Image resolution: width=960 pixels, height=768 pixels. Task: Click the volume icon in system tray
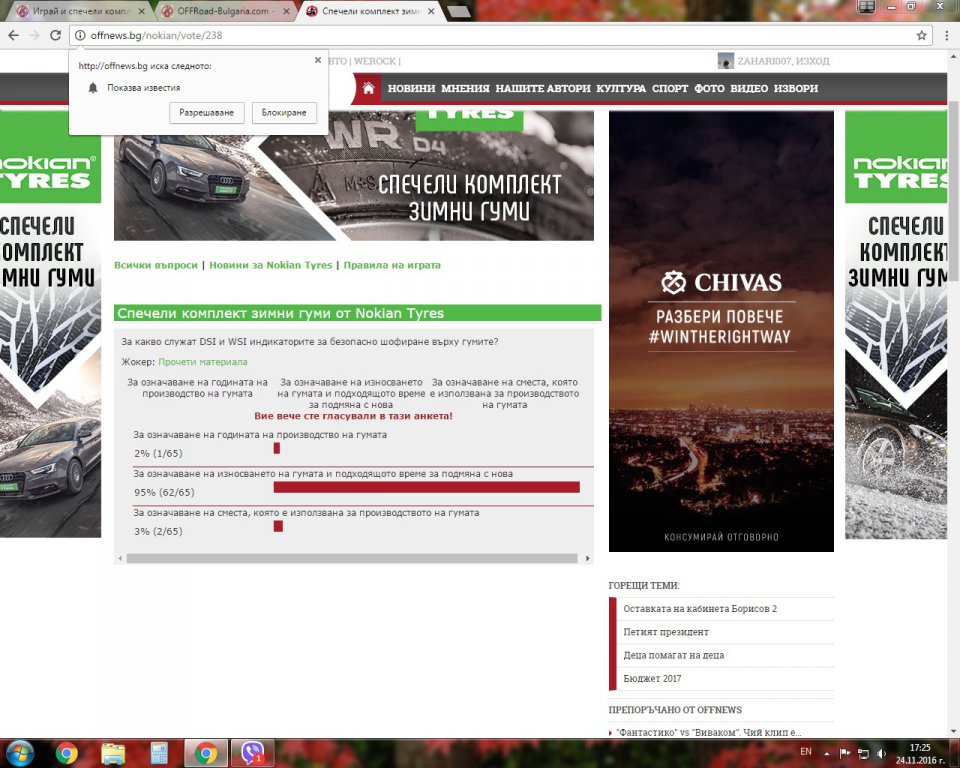coord(879,752)
